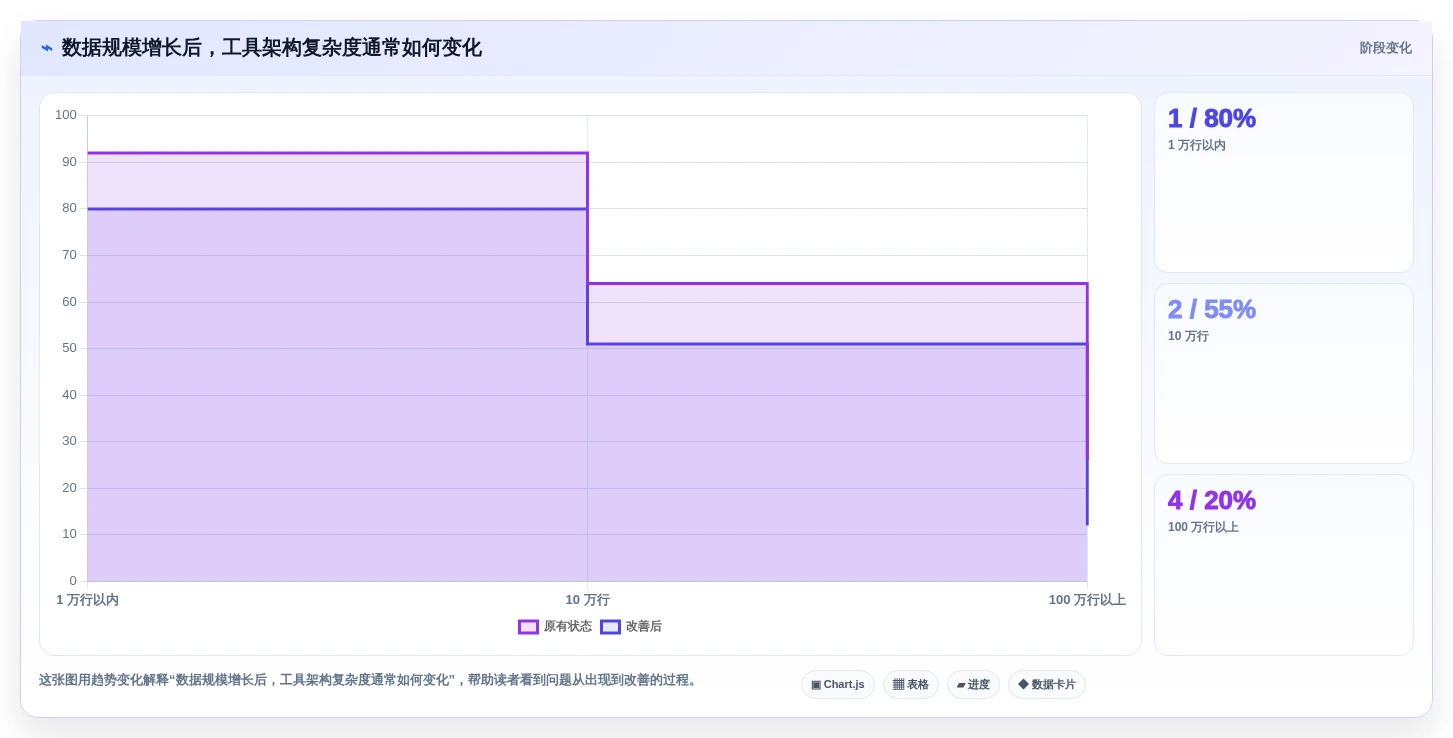This screenshot has width=1453, height=738.
Task: Select the 表格 tag chip
Action: pos(911,685)
